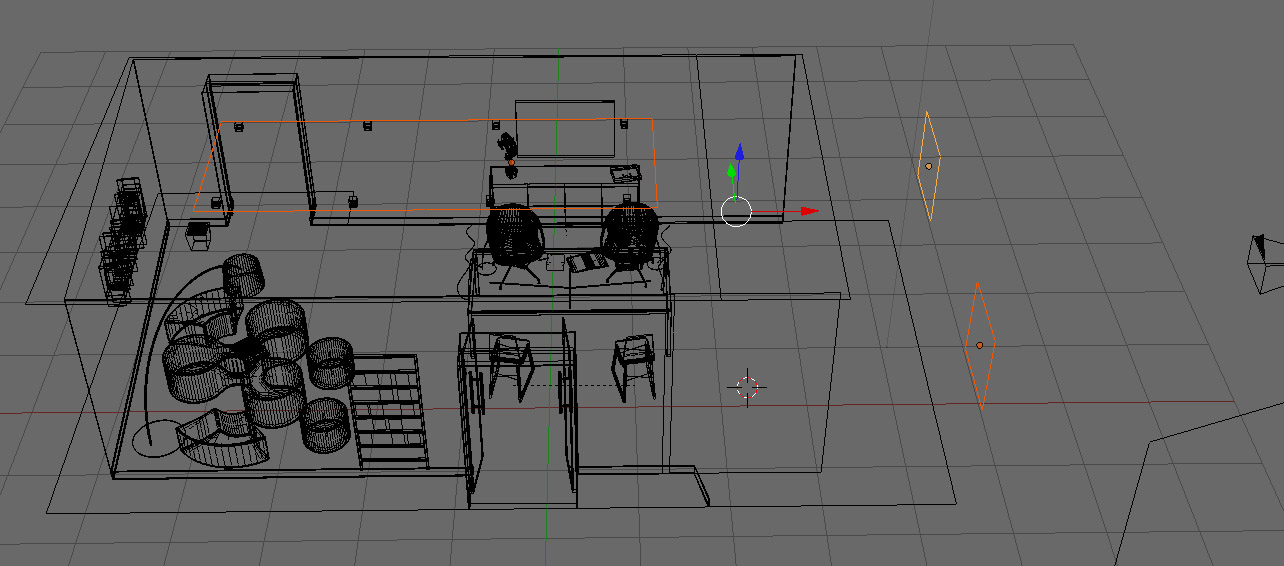This screenshot has height=566, width=1284.
Task: Select the upper orange diamond lamp object
Action: point(929,166)
